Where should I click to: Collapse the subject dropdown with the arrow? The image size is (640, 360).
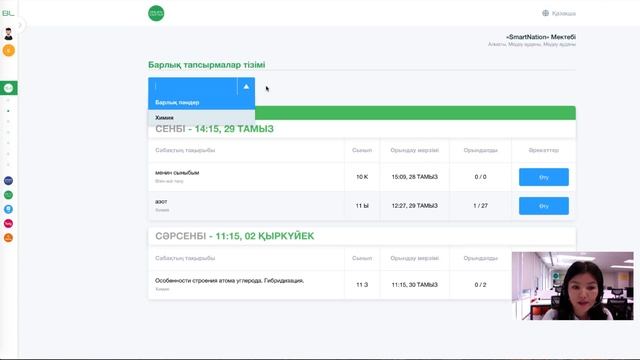pyautogui.click(x=246, y=87)
